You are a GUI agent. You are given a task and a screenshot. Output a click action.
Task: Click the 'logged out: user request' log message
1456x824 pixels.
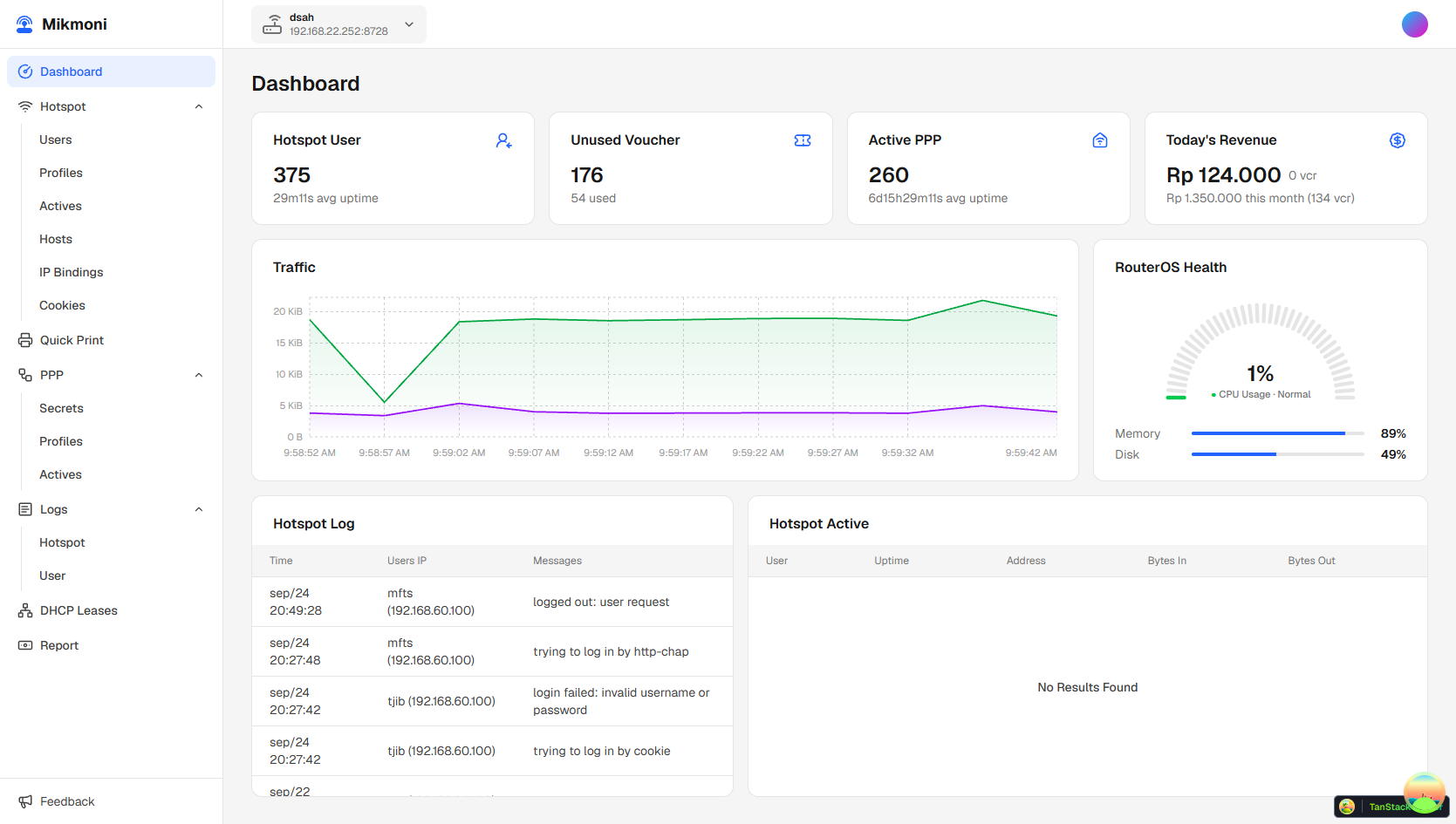point(601,602)
